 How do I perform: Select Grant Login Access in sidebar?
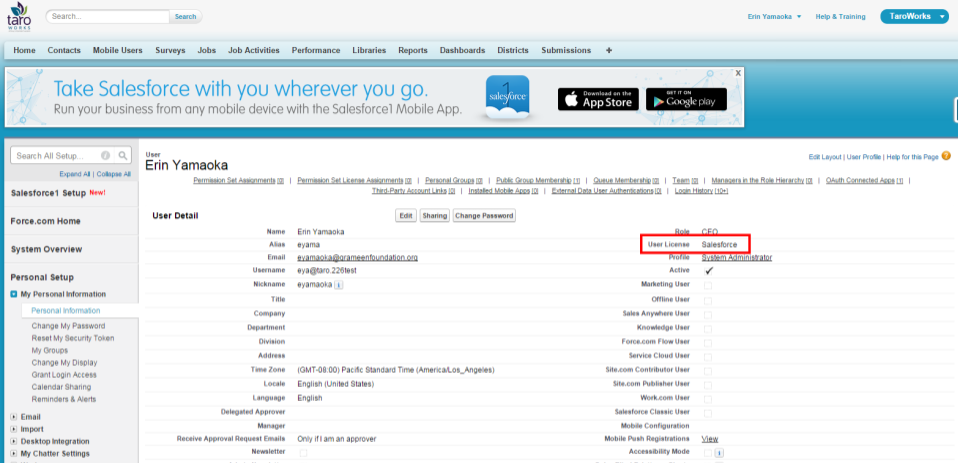[x=64, y=374]
